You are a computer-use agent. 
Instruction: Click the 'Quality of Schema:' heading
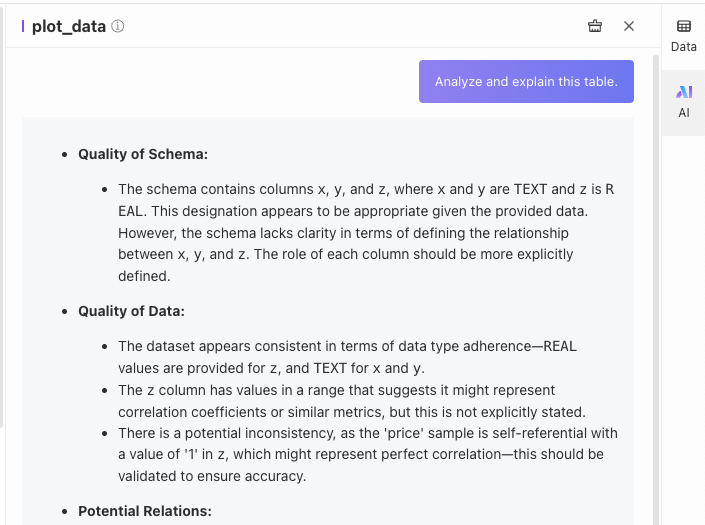pos(142,154)
